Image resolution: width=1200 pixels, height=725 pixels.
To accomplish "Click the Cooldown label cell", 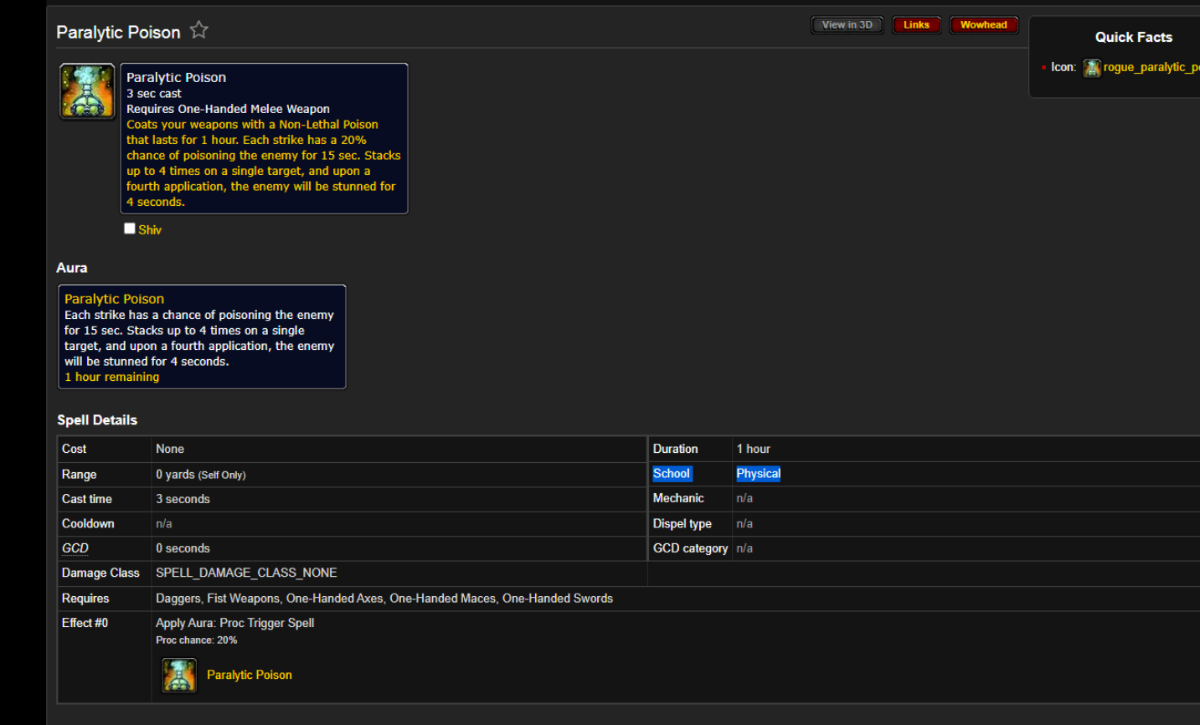I will [x=105, y=524].
